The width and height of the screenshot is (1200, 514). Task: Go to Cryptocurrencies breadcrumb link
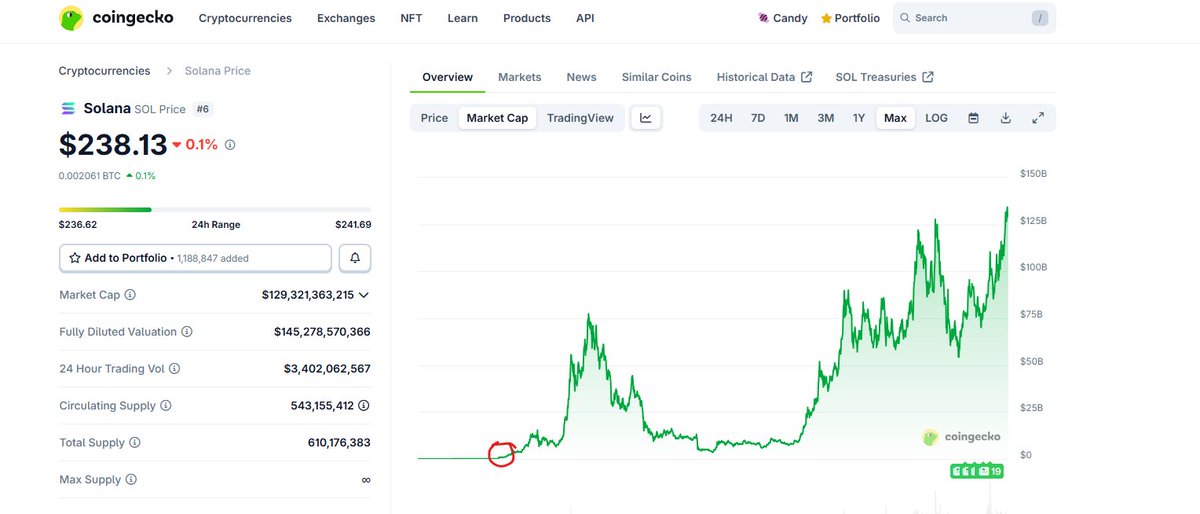[x=104, y=71]
